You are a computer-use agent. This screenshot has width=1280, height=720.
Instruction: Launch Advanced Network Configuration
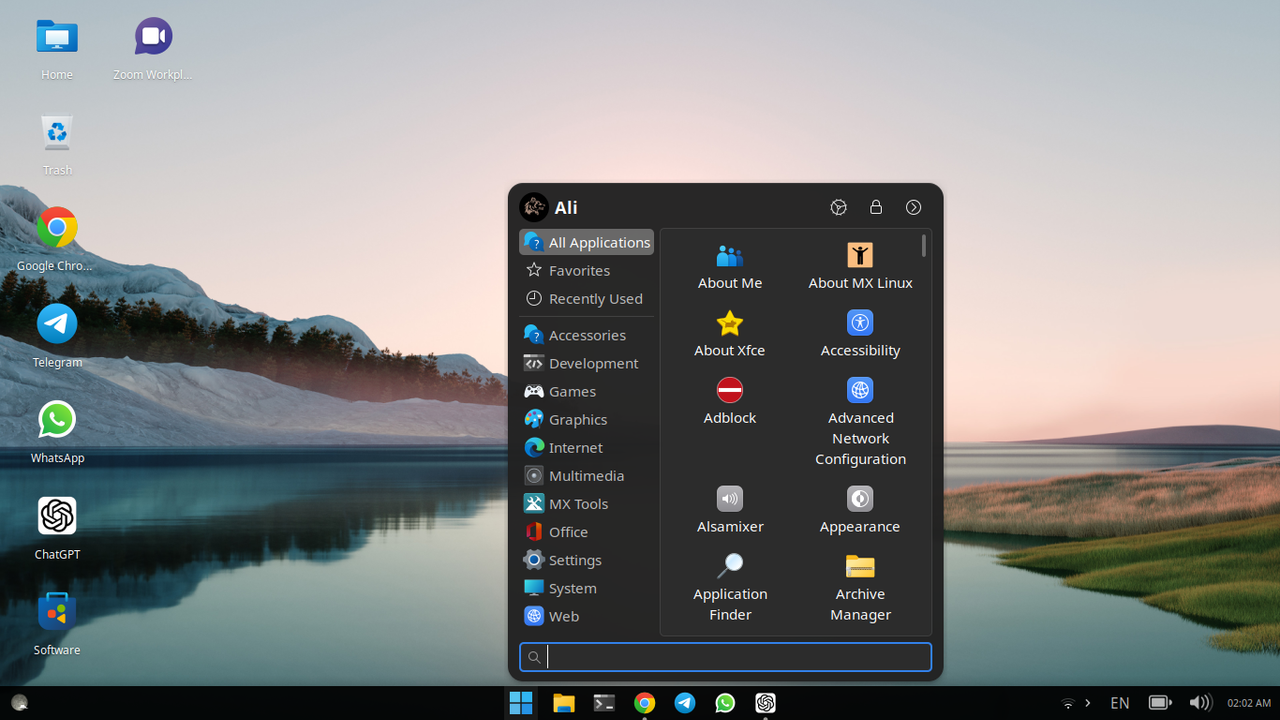tap(860, 390)
